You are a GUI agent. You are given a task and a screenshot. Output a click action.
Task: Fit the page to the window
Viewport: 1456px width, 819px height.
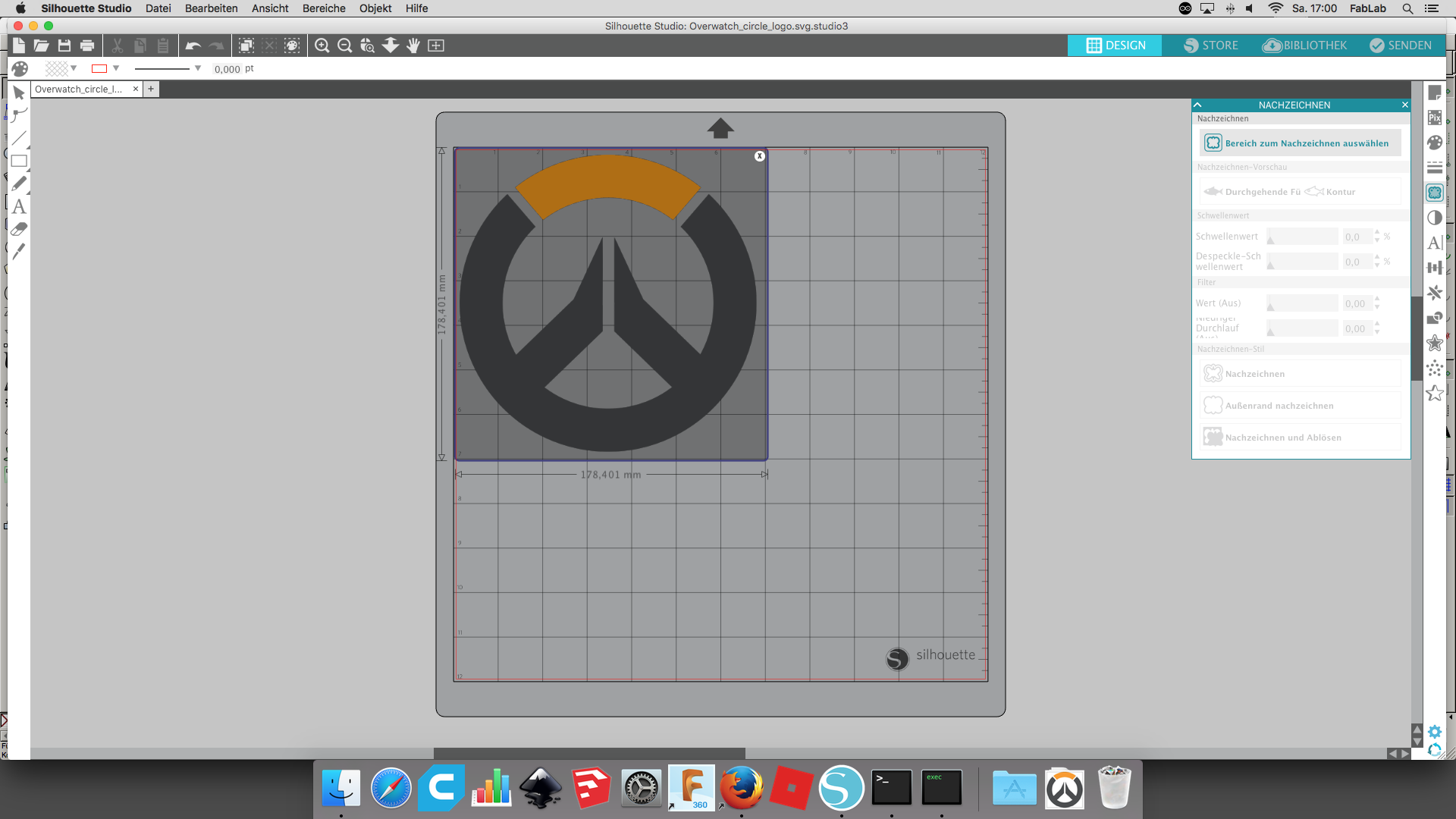(x=436, y=45)
